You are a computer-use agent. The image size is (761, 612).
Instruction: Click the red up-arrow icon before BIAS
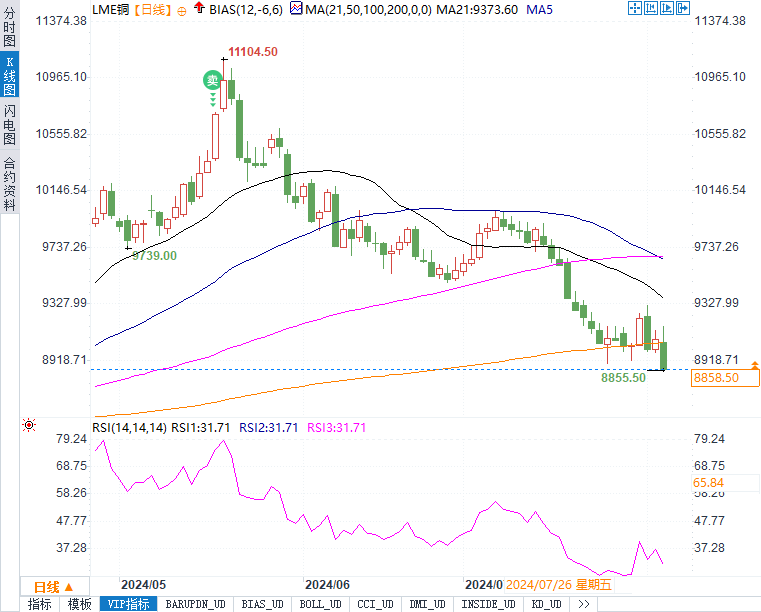(199, 8)
